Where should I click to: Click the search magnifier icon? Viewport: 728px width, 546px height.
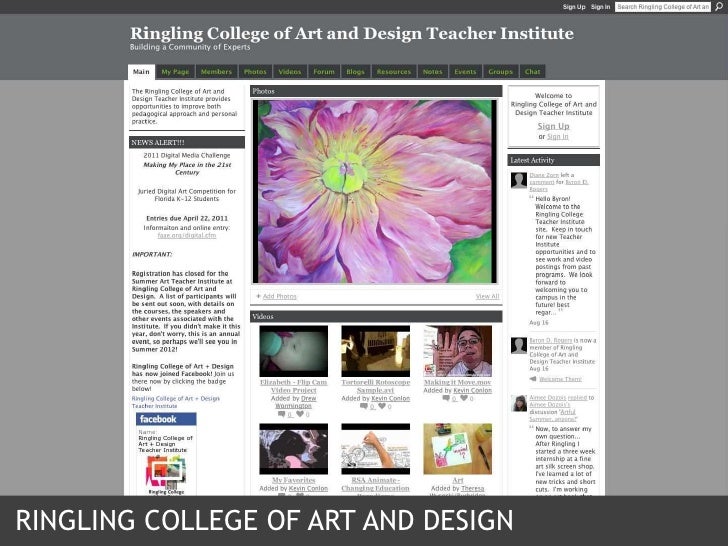click(x=719, y=6)
